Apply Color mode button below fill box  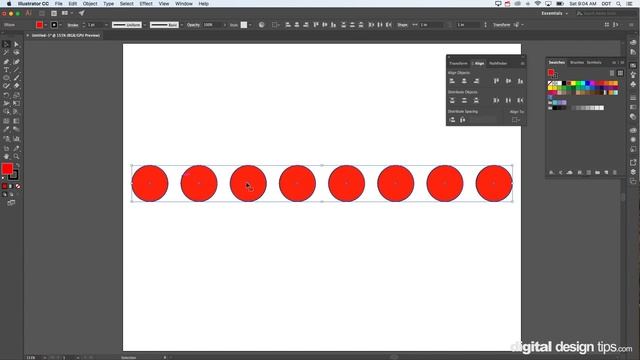[4, 187]
